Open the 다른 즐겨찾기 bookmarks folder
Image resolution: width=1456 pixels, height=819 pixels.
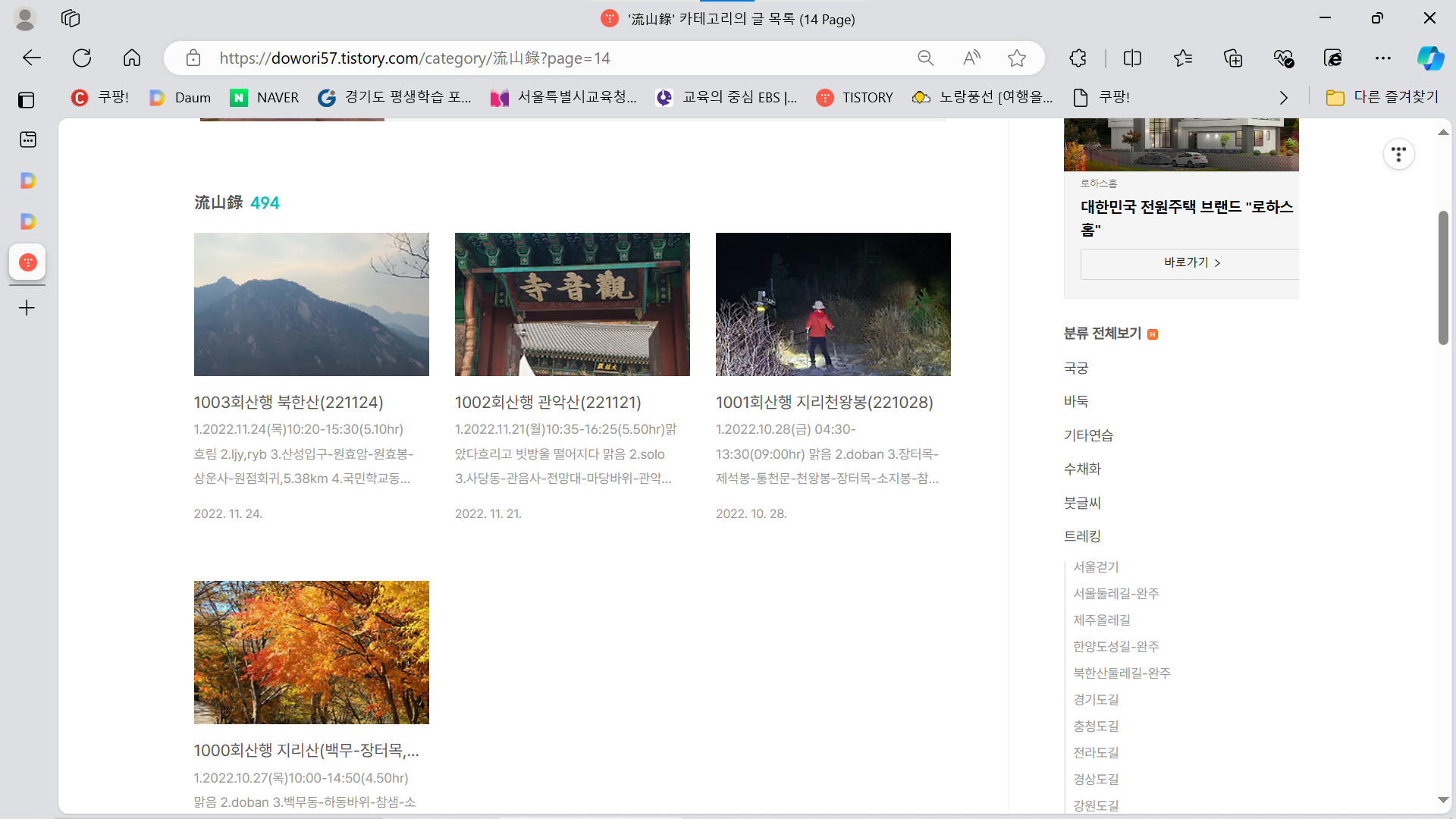[x=1382, y=97]
